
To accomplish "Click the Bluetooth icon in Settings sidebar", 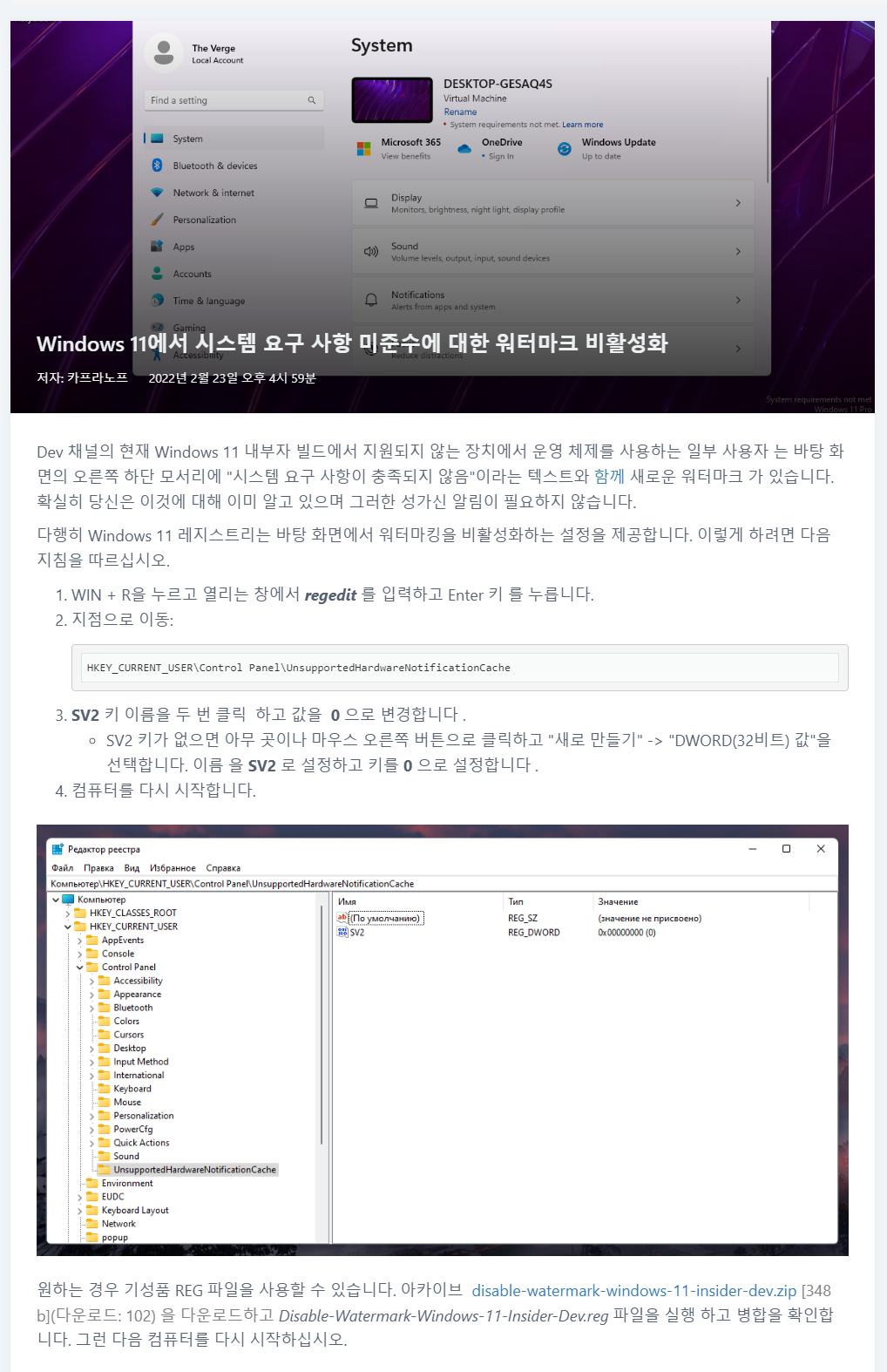I will point(157,166).
